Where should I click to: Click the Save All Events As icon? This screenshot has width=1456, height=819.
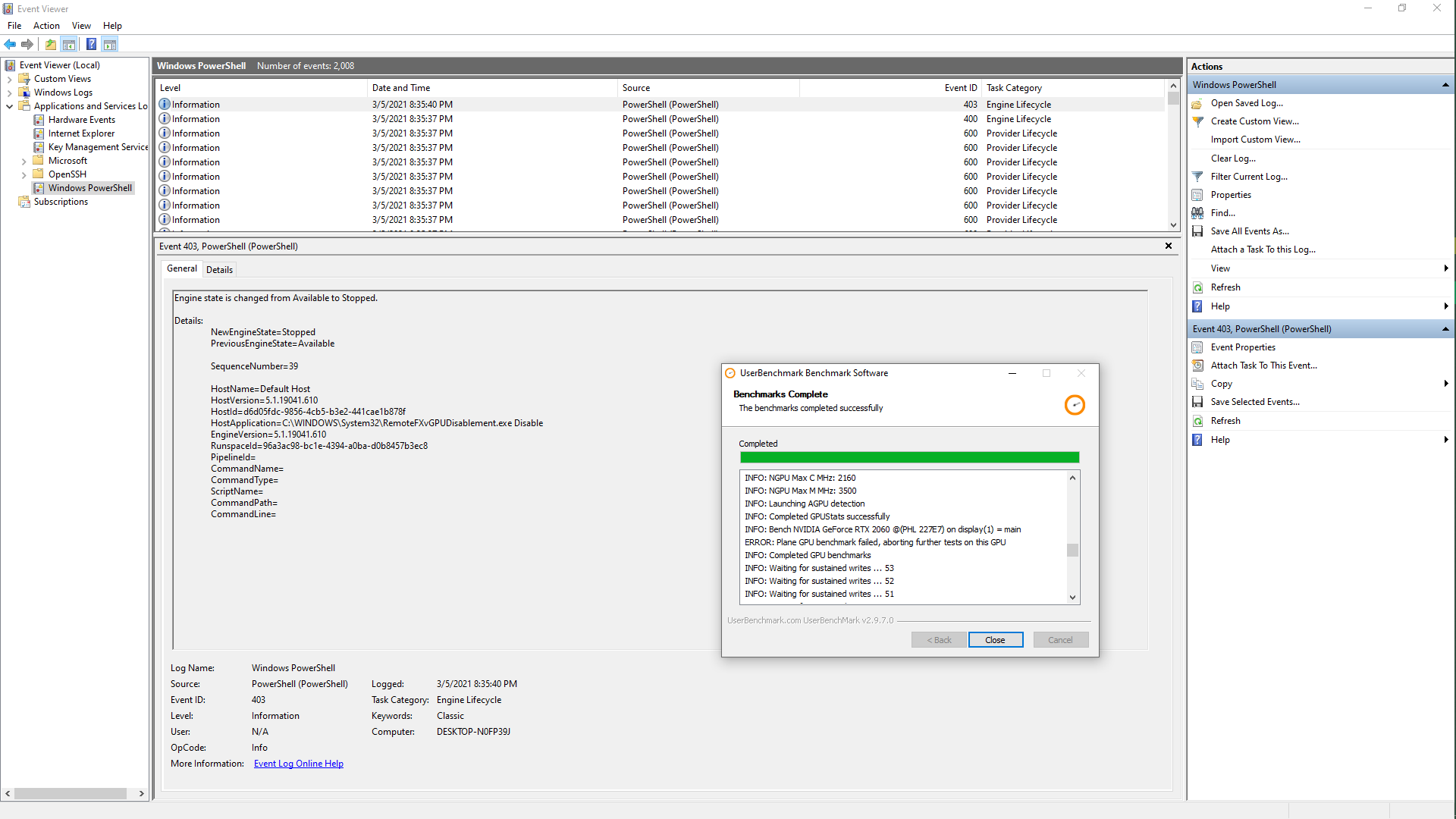point(1197,231)
